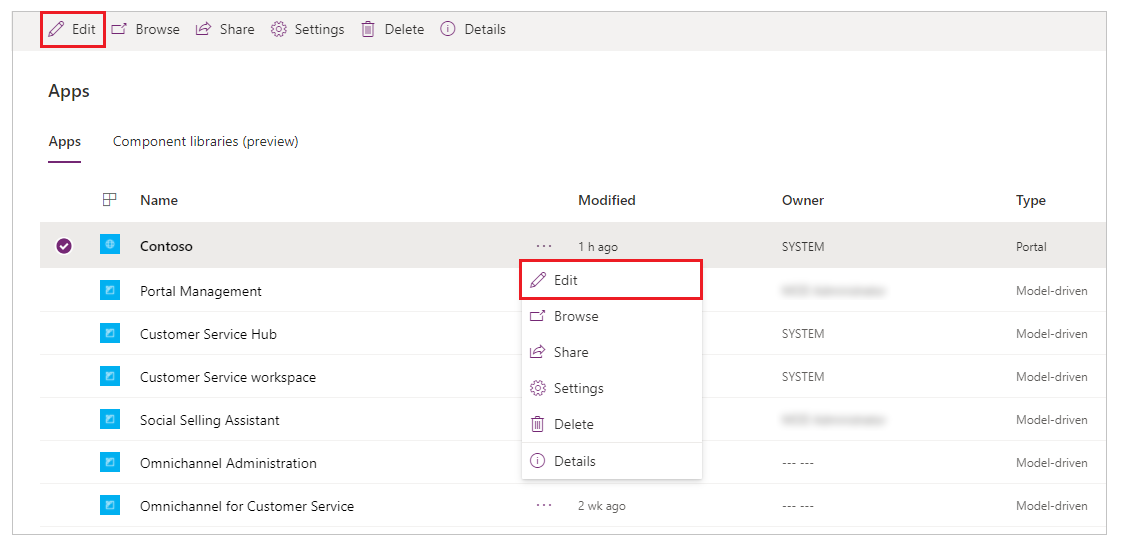
Task: Open the Portal Management app row
Action: click(565, 291)
